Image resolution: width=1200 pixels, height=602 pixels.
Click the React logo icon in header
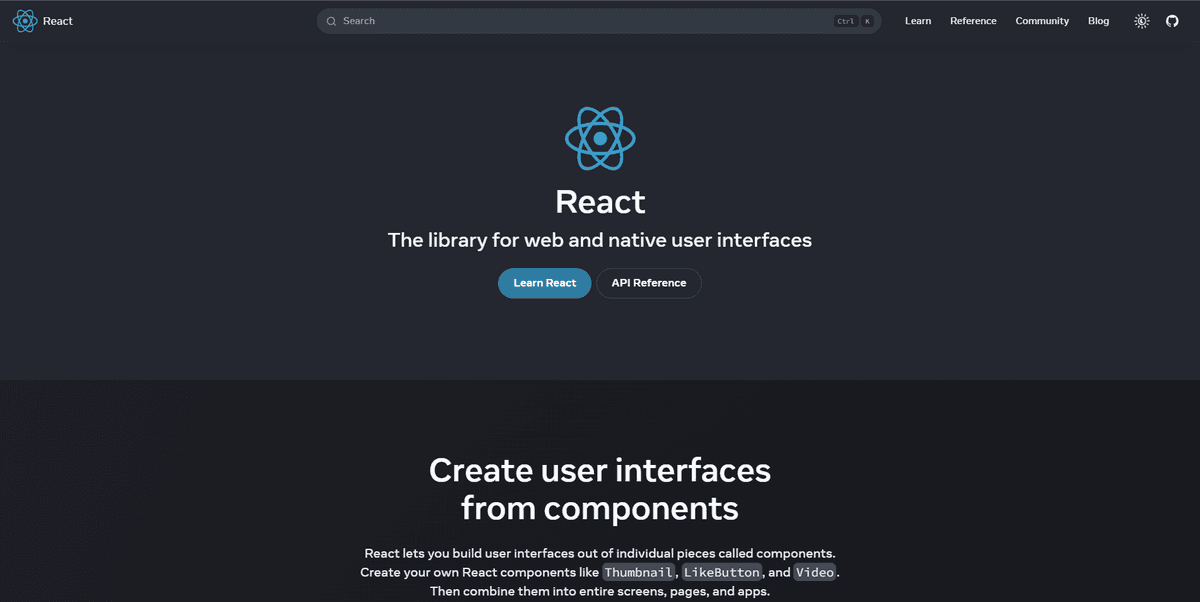point(25,21)
